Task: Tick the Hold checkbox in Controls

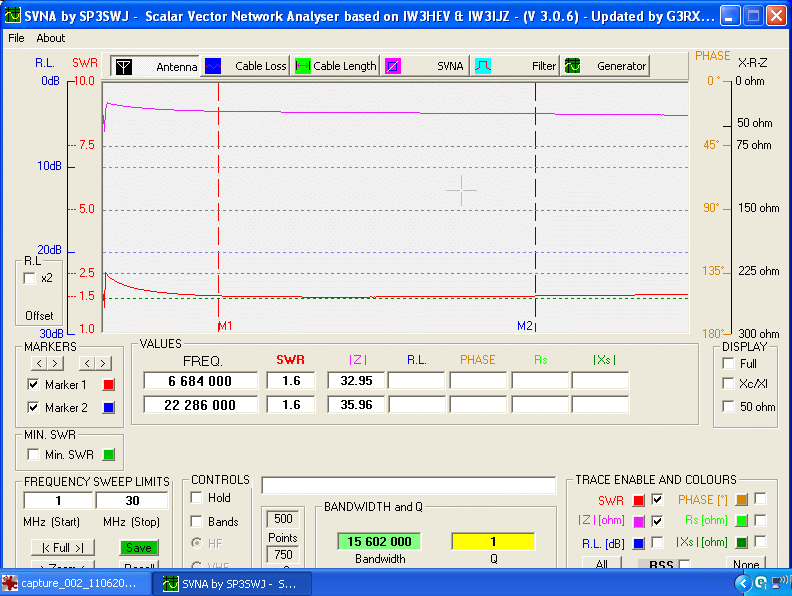Action: tap(197, 497)
